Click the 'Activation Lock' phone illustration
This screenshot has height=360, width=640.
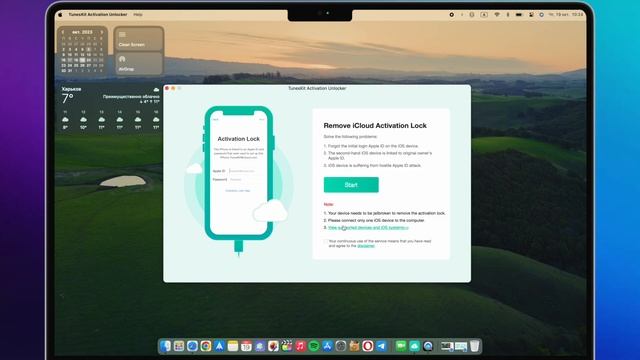tap(239, 173)
